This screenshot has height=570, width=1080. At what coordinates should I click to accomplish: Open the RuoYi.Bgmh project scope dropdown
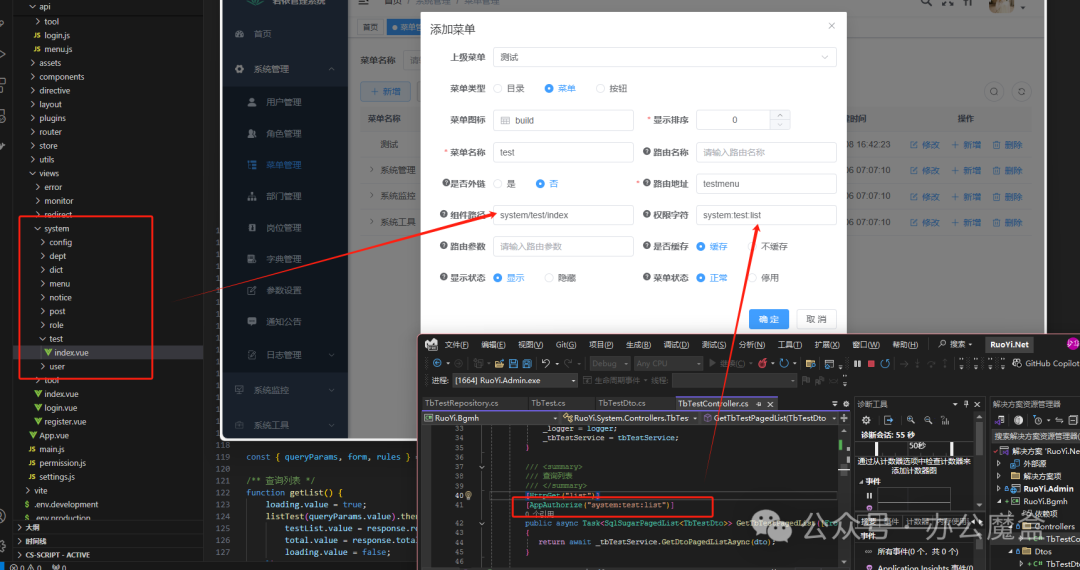[x=490, y=418]
